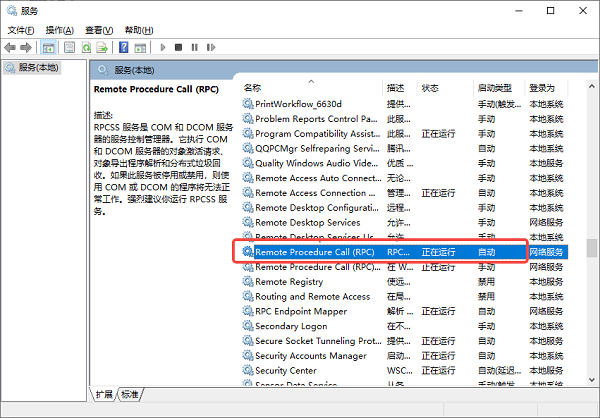The height and width of the screenshot is (418, 600).
Task: Select Security Accounts Manager service
Action: click(x=404, y=356)
